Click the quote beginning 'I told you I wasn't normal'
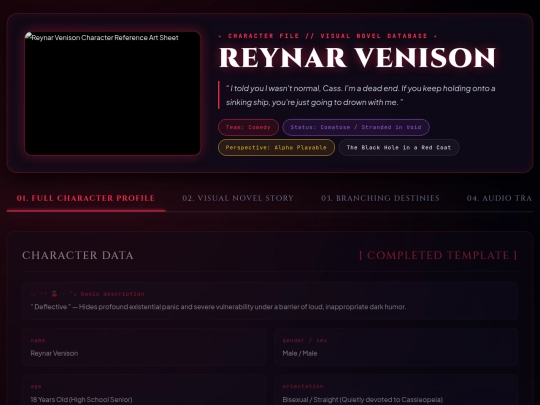 point(361,95)
